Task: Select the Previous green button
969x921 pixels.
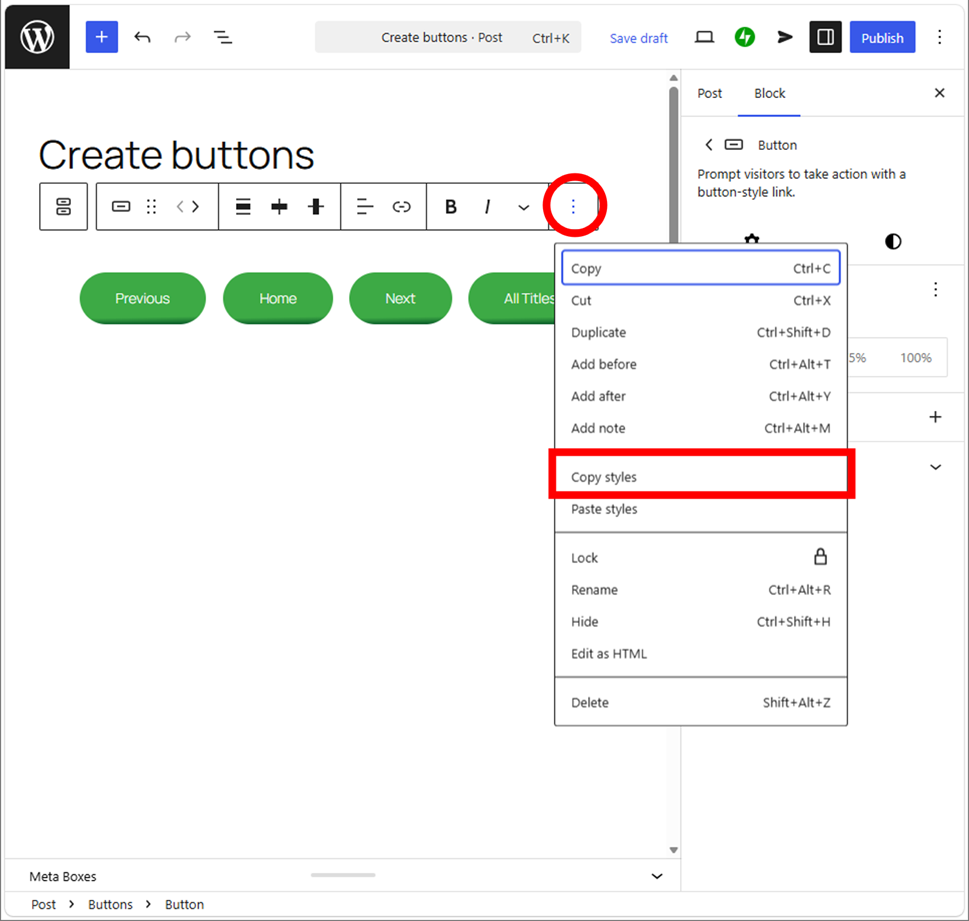Action: coord(143,299)
